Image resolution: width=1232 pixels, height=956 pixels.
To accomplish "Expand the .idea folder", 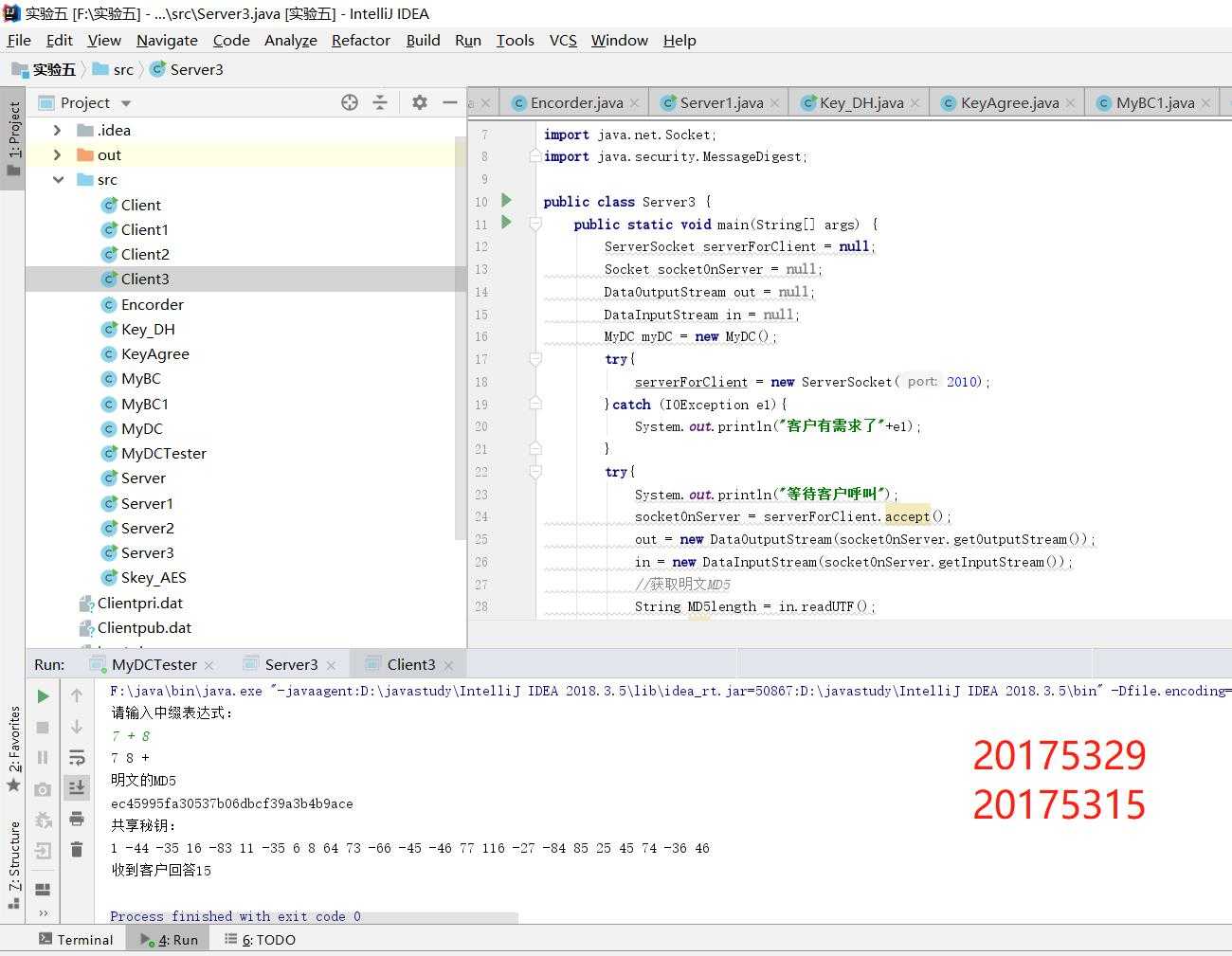I will point(57,130).
